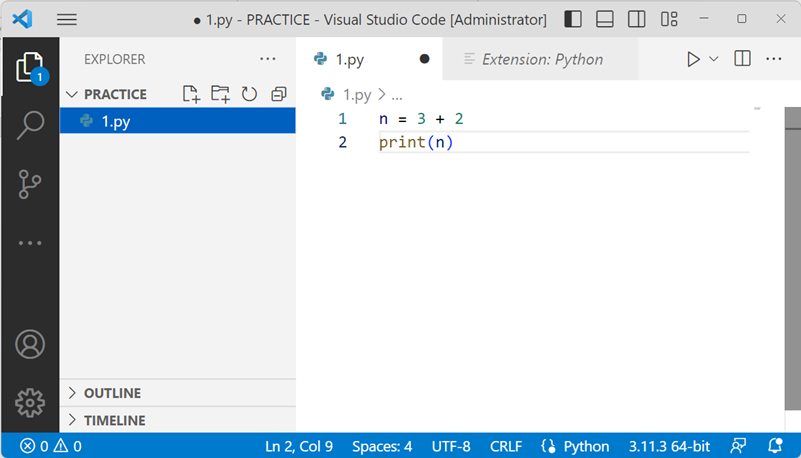This screenshot has height=458, width=801.
Task: Open the Manage gear settings
Action: (30, 403)
